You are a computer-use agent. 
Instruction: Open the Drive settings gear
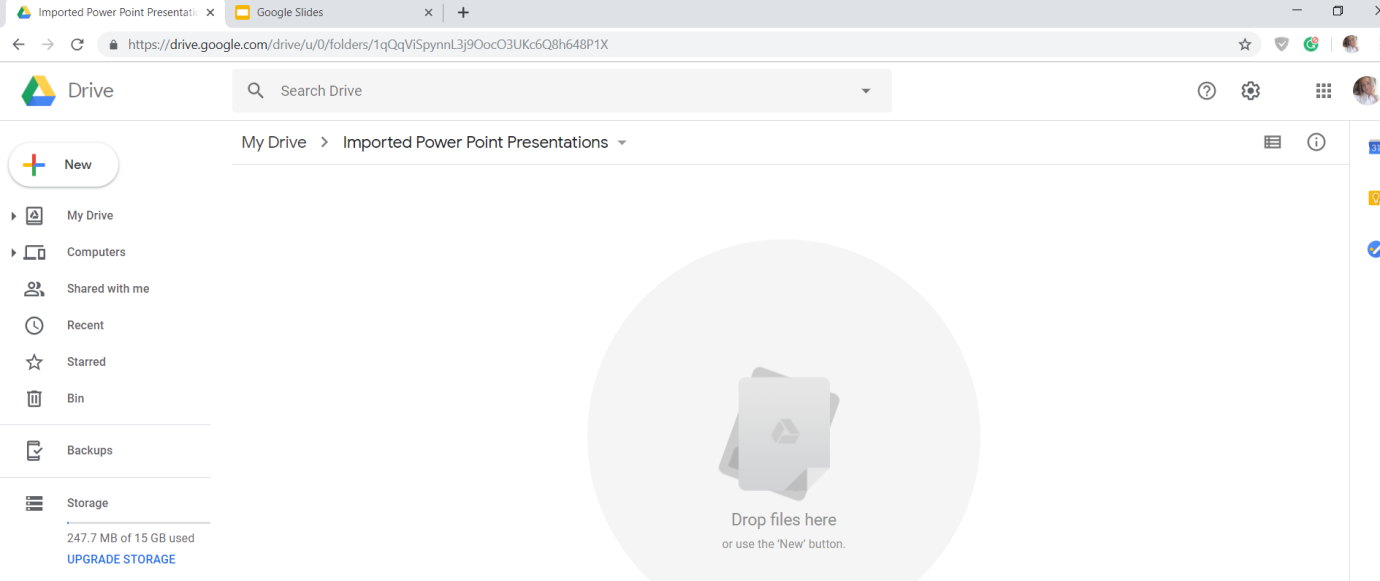(x=1250, y=91)
